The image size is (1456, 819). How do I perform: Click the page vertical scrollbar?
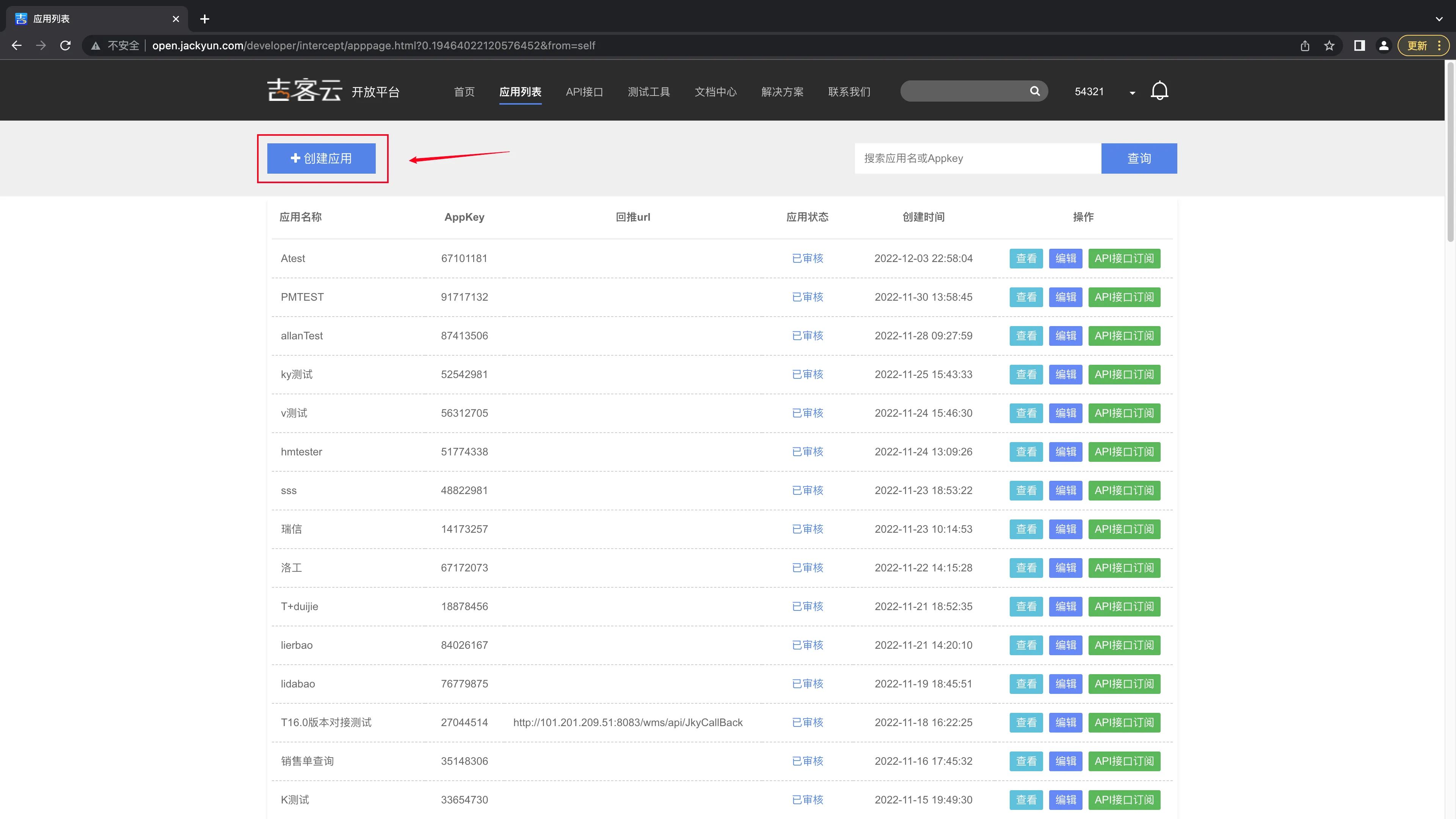tap(1450, 152)
